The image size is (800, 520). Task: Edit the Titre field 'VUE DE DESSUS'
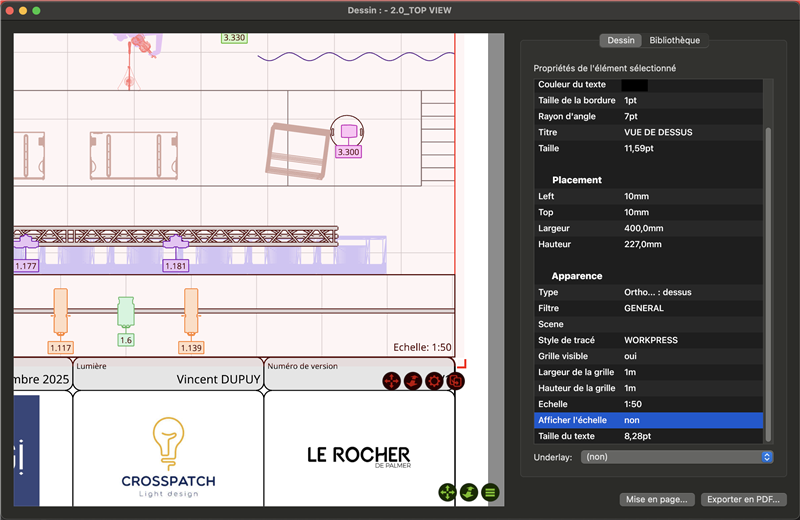(x=658, y=132)
